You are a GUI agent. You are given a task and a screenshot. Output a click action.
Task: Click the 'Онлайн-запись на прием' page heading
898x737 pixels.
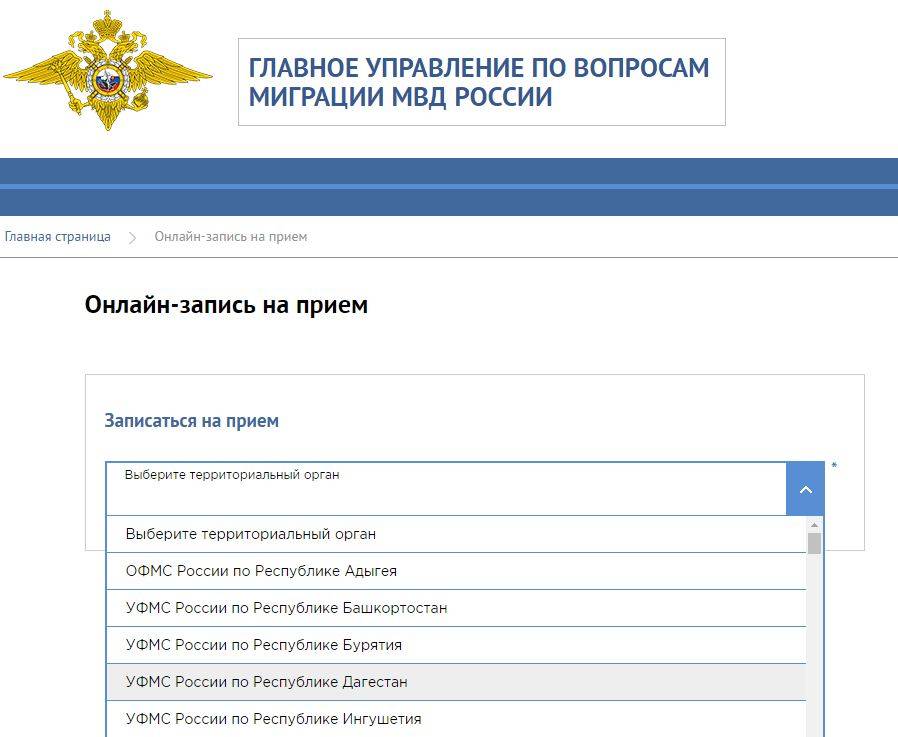pyautogui.click(x=226, y=304)
